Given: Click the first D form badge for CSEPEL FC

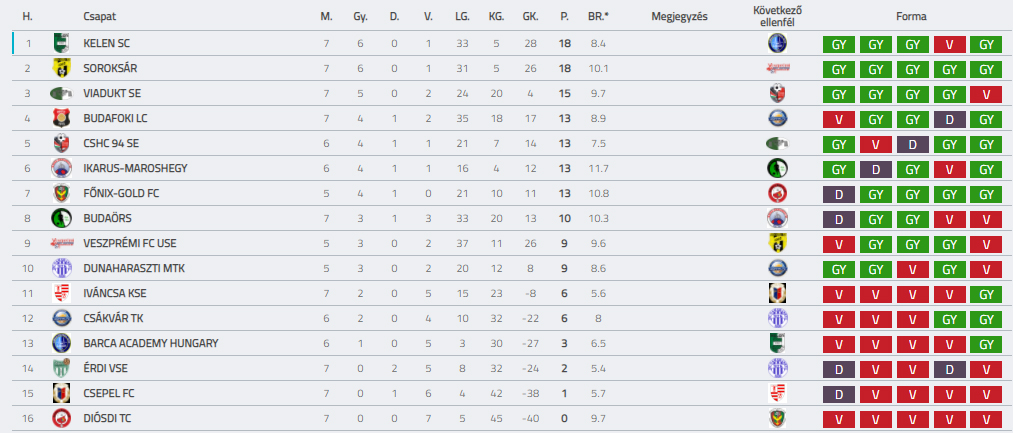Looking at the screenshot, I should coord(839,394).
